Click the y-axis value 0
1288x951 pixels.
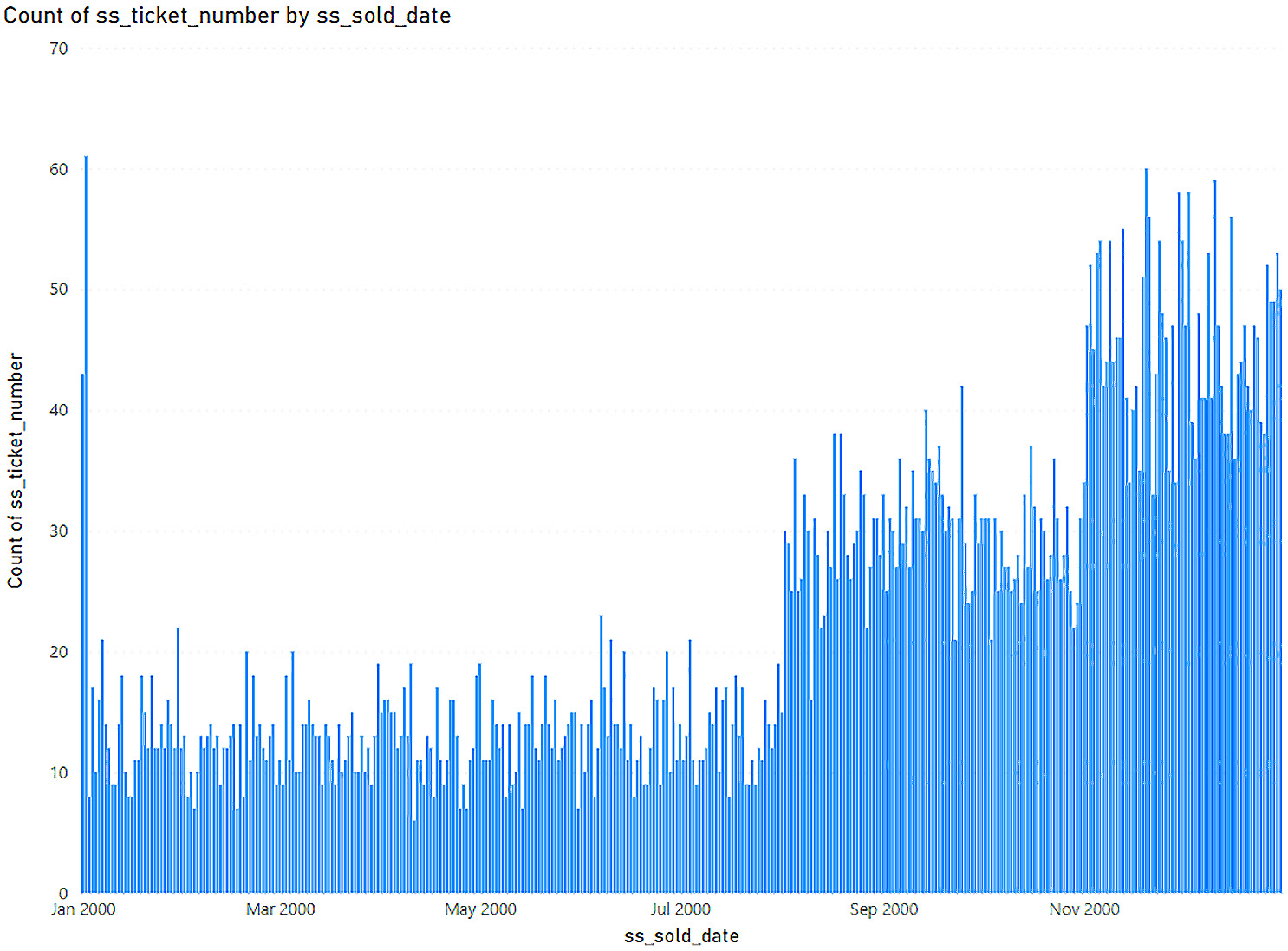(62, 894)
